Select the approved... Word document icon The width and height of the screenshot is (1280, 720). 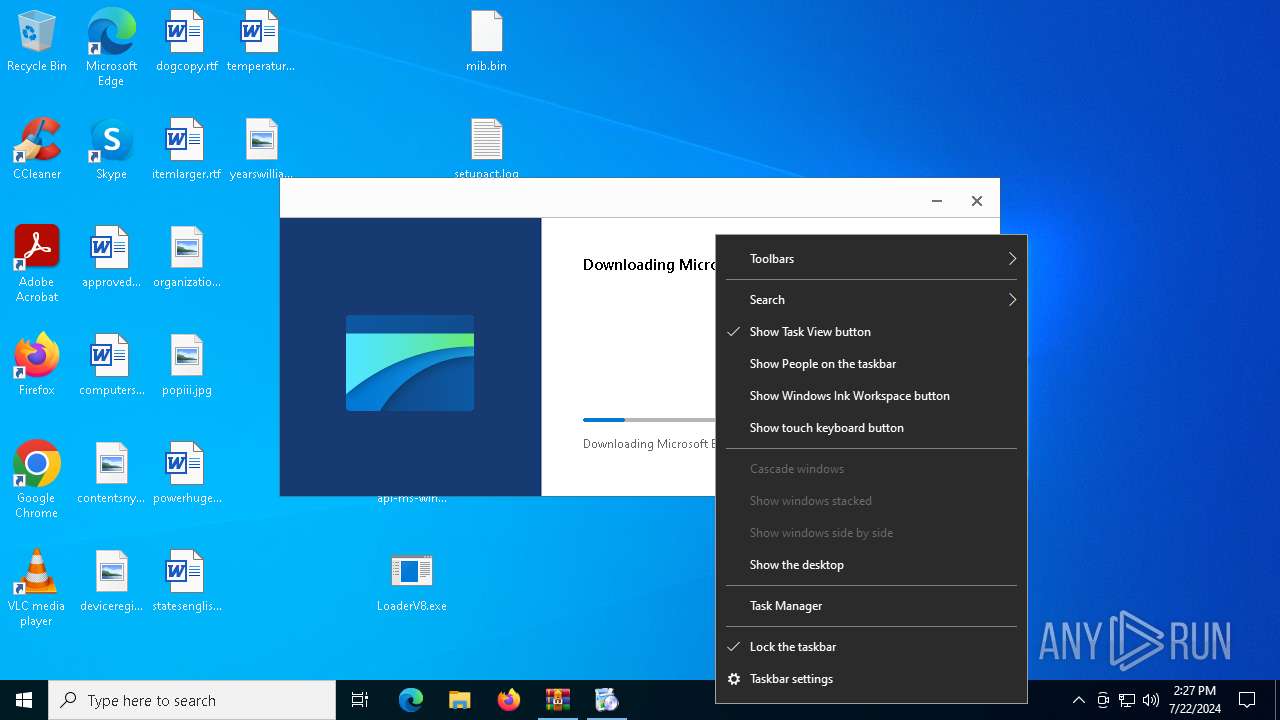coord(111,258)
